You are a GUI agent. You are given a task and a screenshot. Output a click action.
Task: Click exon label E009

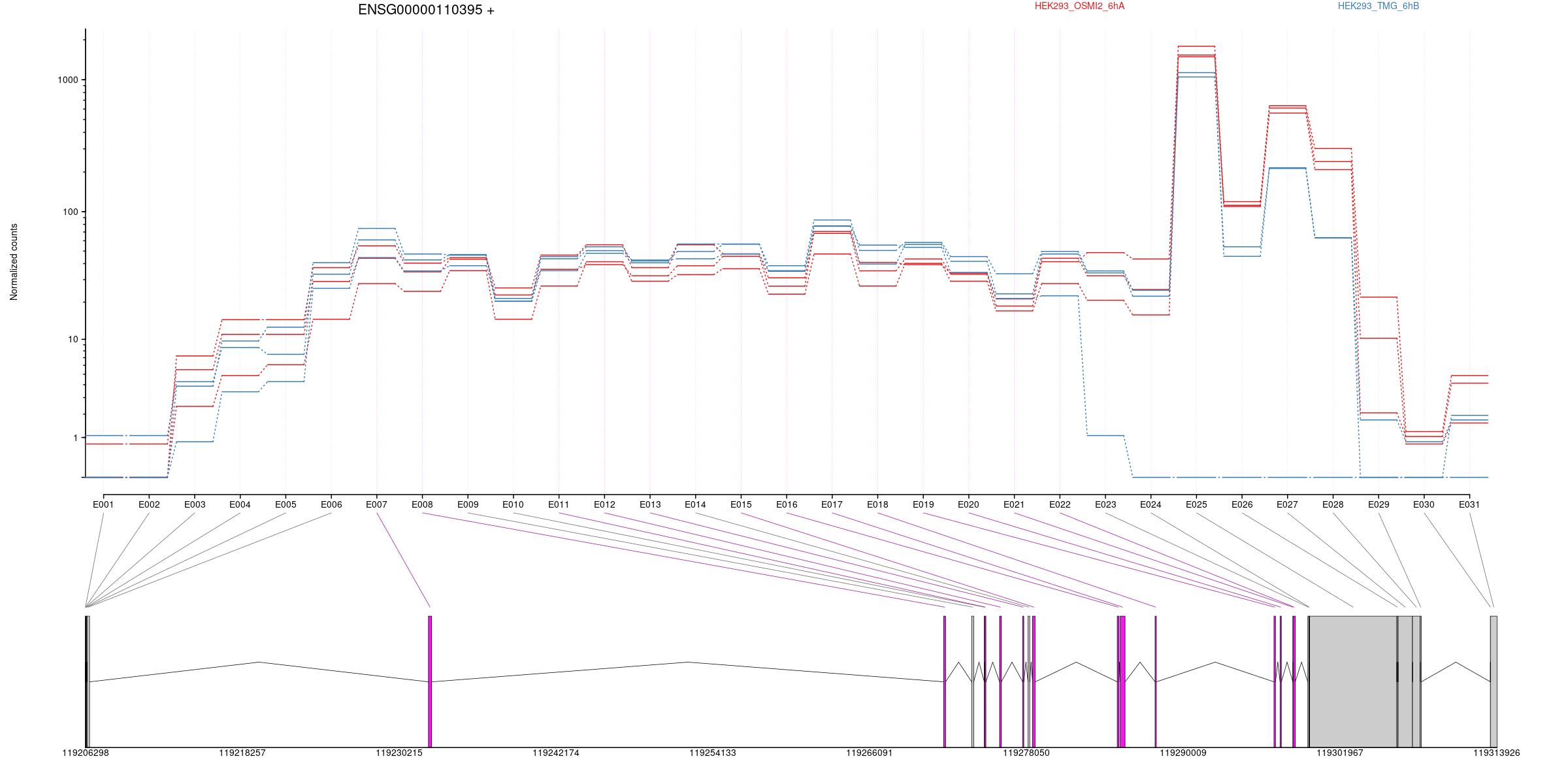(468, 504)
